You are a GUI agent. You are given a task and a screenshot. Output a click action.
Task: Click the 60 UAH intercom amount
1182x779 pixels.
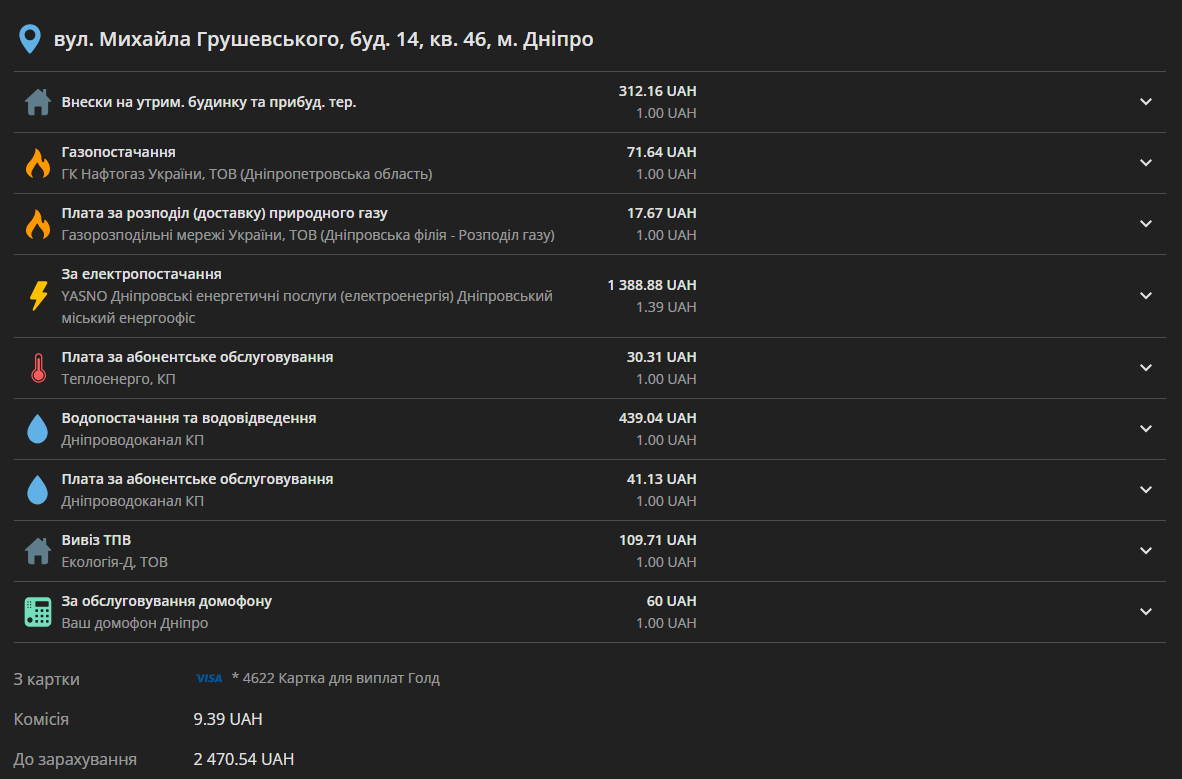[671, 601]
